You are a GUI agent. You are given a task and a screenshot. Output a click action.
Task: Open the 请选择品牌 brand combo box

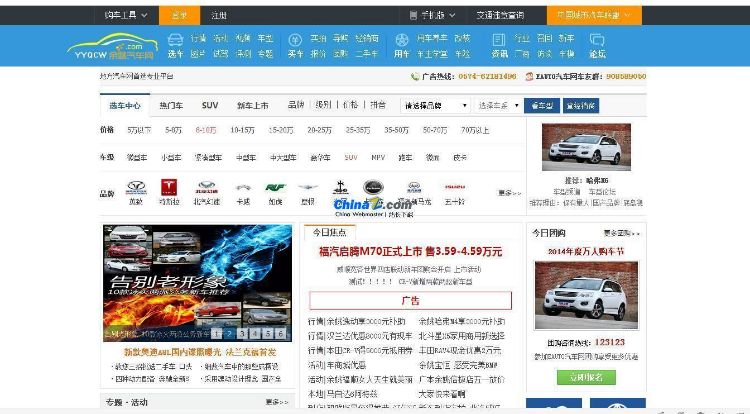click(435, 106)
